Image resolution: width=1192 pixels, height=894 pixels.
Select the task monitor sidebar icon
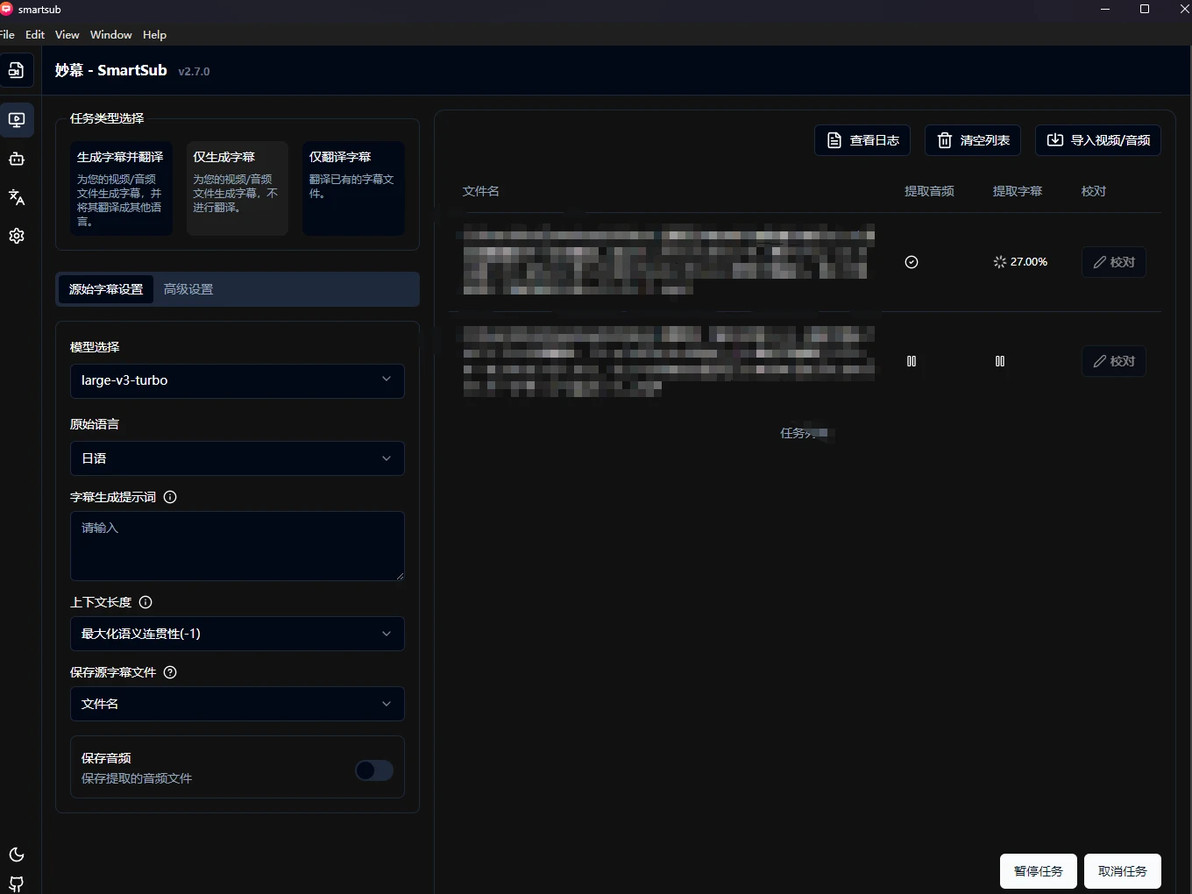point(16,120)
